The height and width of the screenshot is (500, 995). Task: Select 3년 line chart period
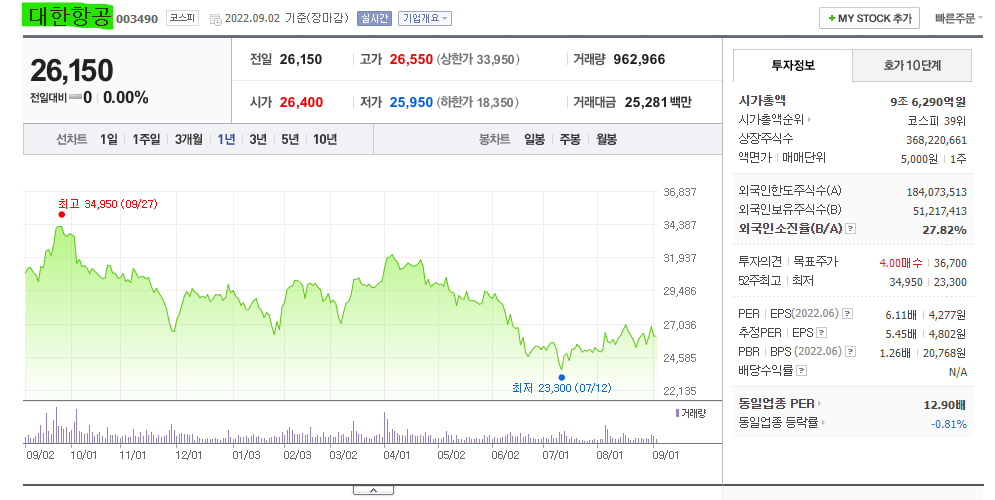[x=258, y=139]
